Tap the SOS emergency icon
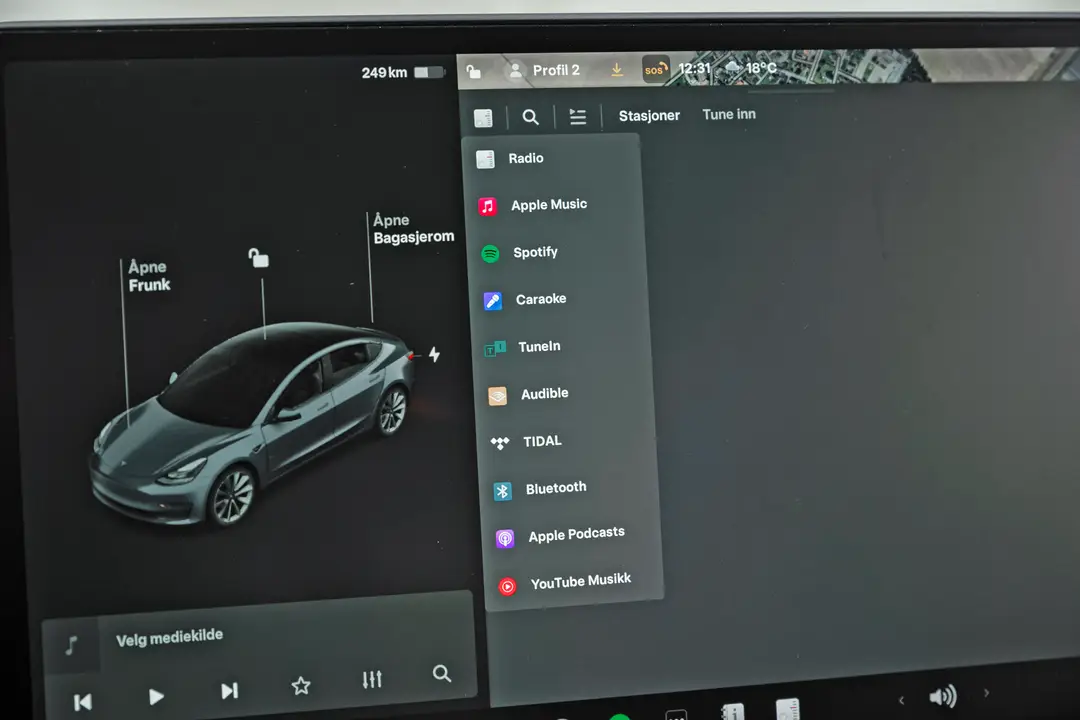1080x720 pixels. [x=655, y=70]
